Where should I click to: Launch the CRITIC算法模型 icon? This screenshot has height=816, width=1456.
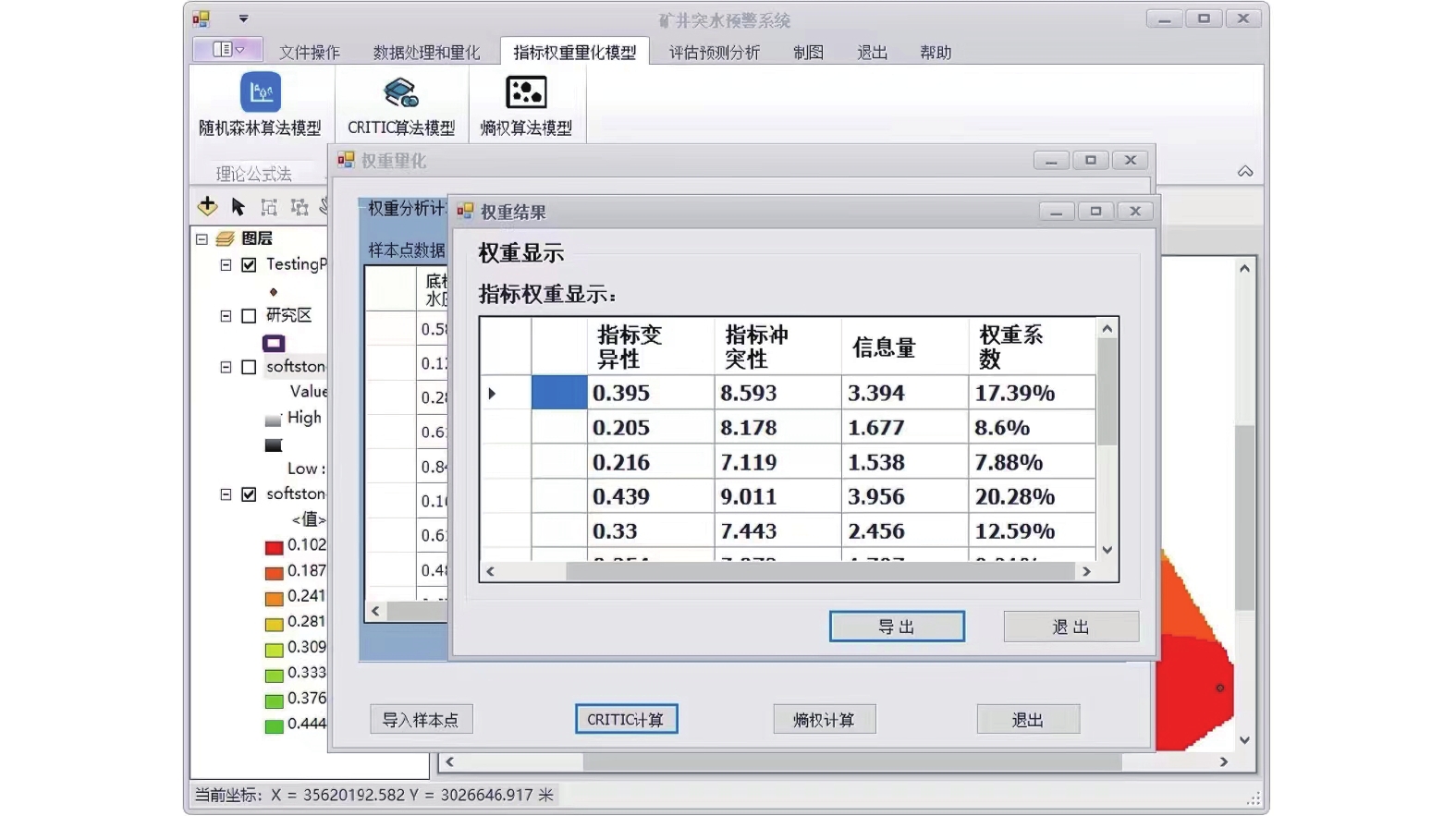pyautogui.click(x=400, y=92)
